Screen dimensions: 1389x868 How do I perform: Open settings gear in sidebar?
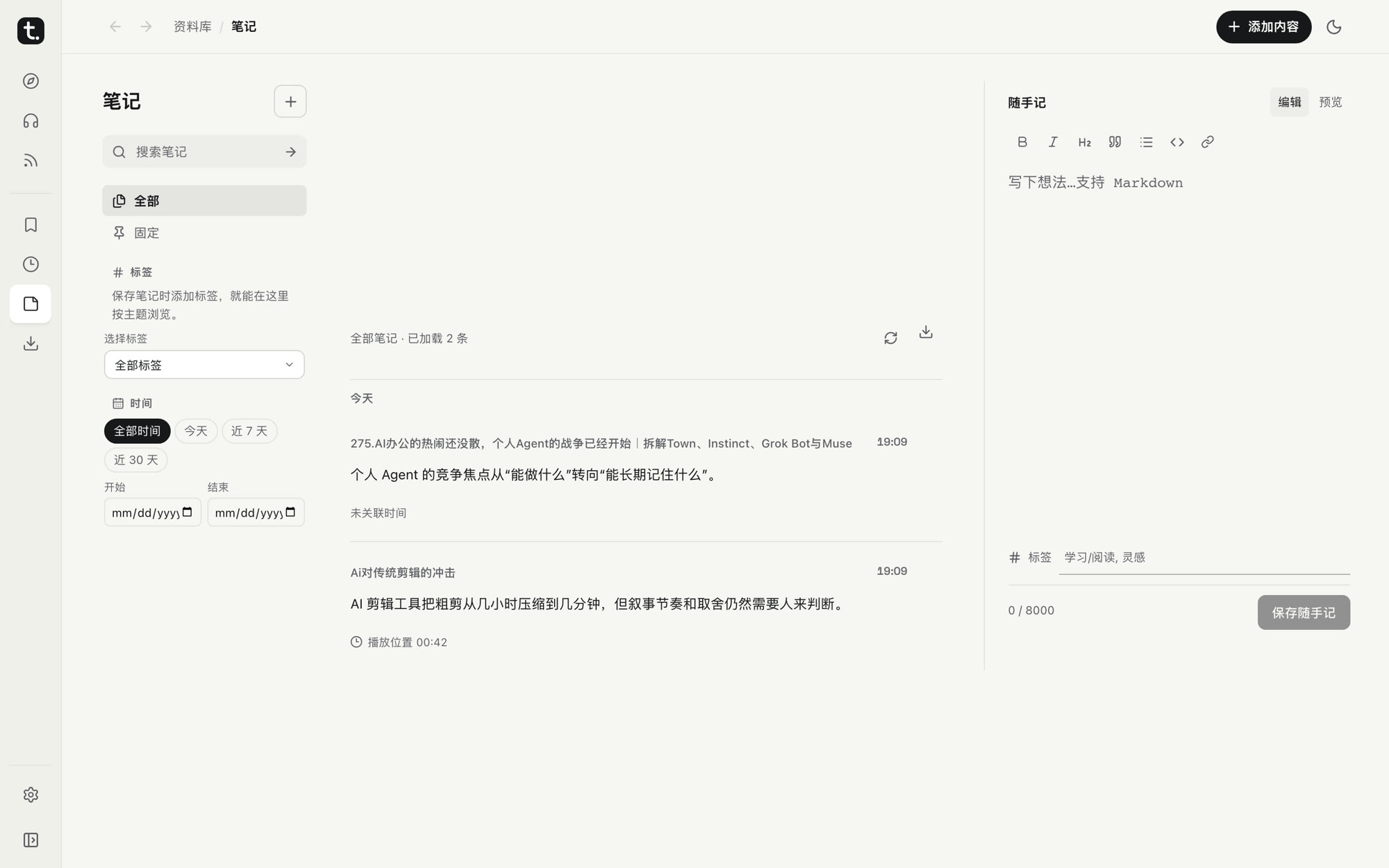[x=31, y=794]
